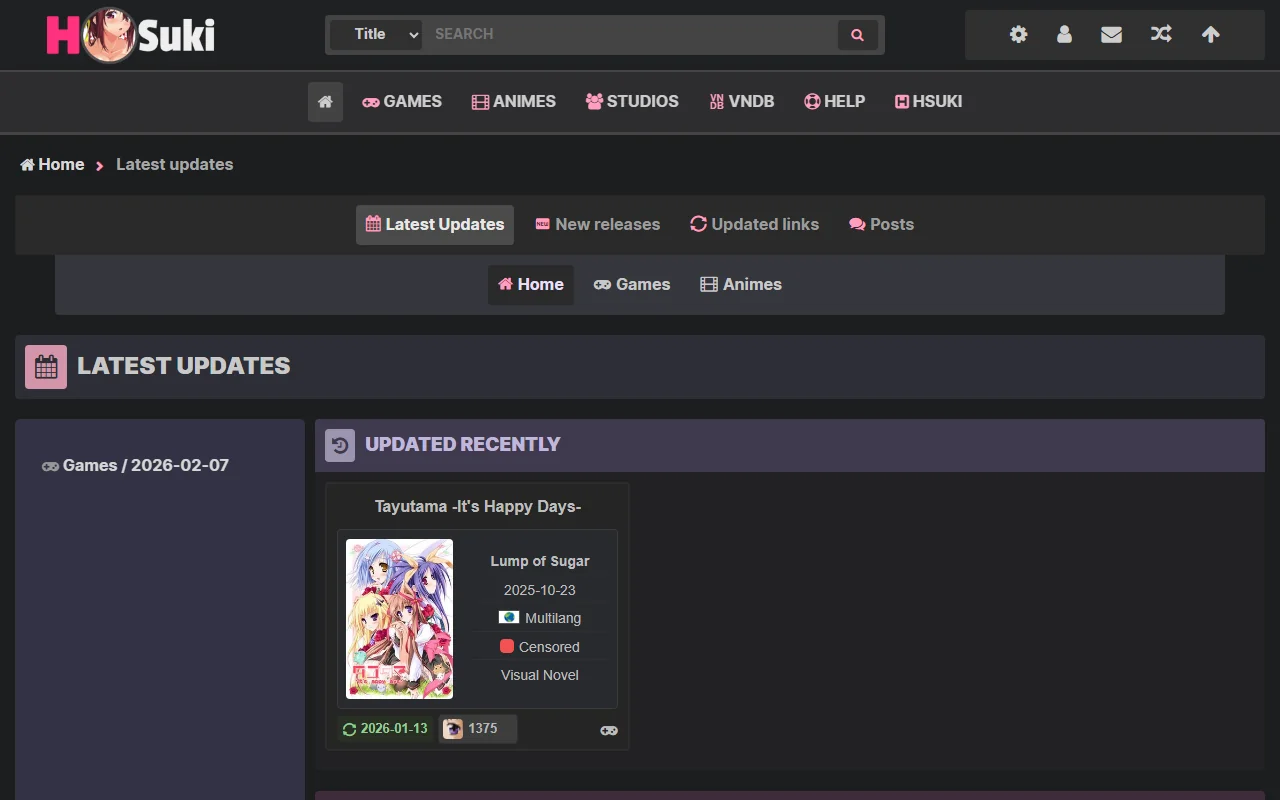Click the gamepad icon on the Tayutama card

608,730
